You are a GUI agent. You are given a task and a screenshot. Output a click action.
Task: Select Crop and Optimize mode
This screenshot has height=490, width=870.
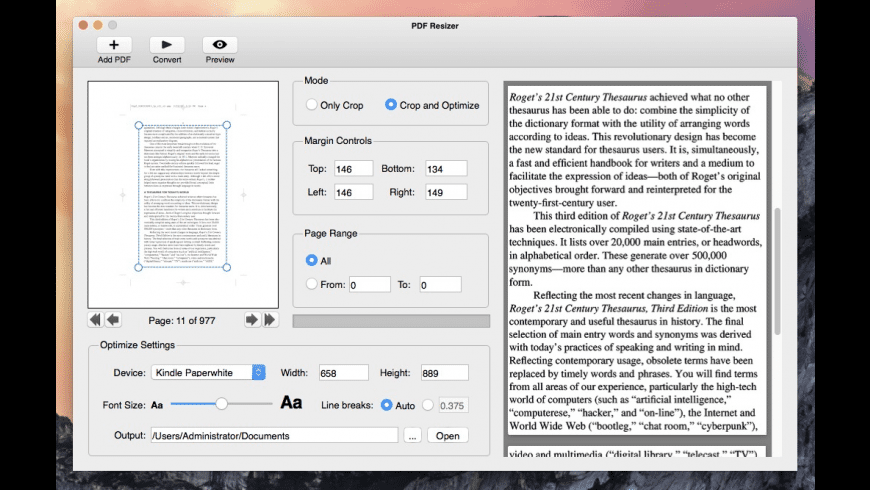tap(391, 105)
